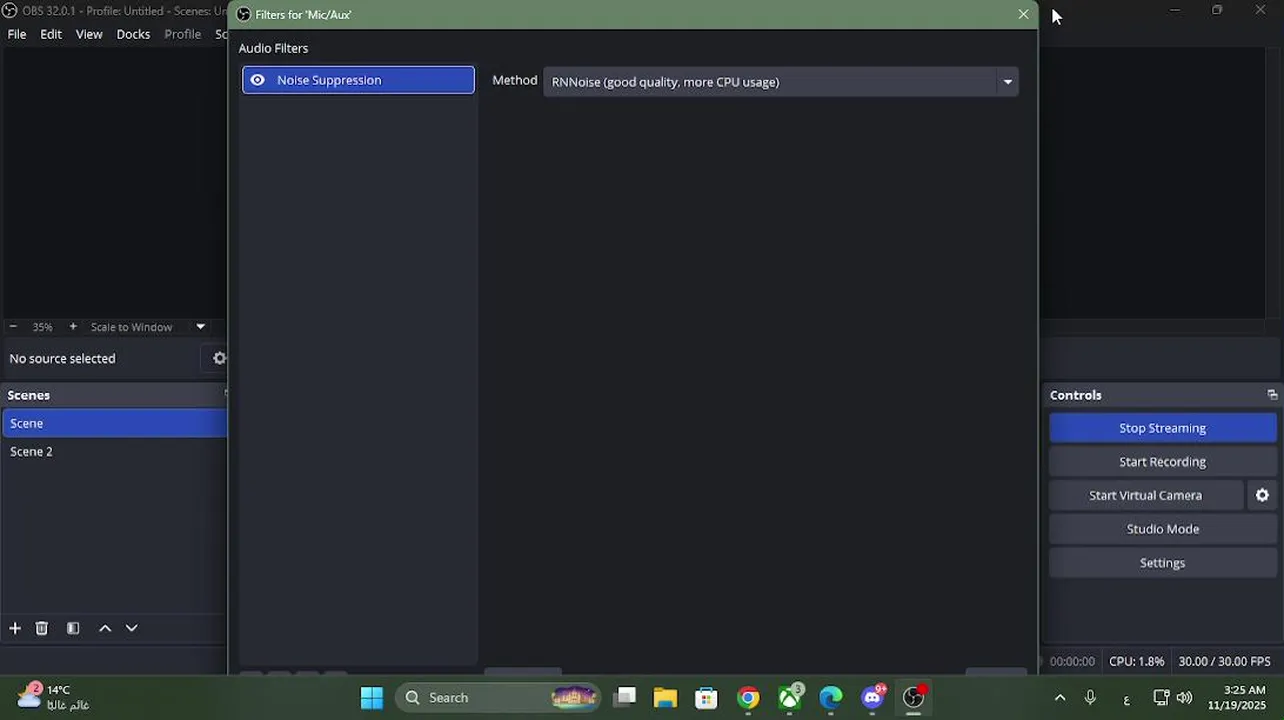
Task: Select the Scene item in Scenes list
Action: pyautogui.click(x=115, y=423)
